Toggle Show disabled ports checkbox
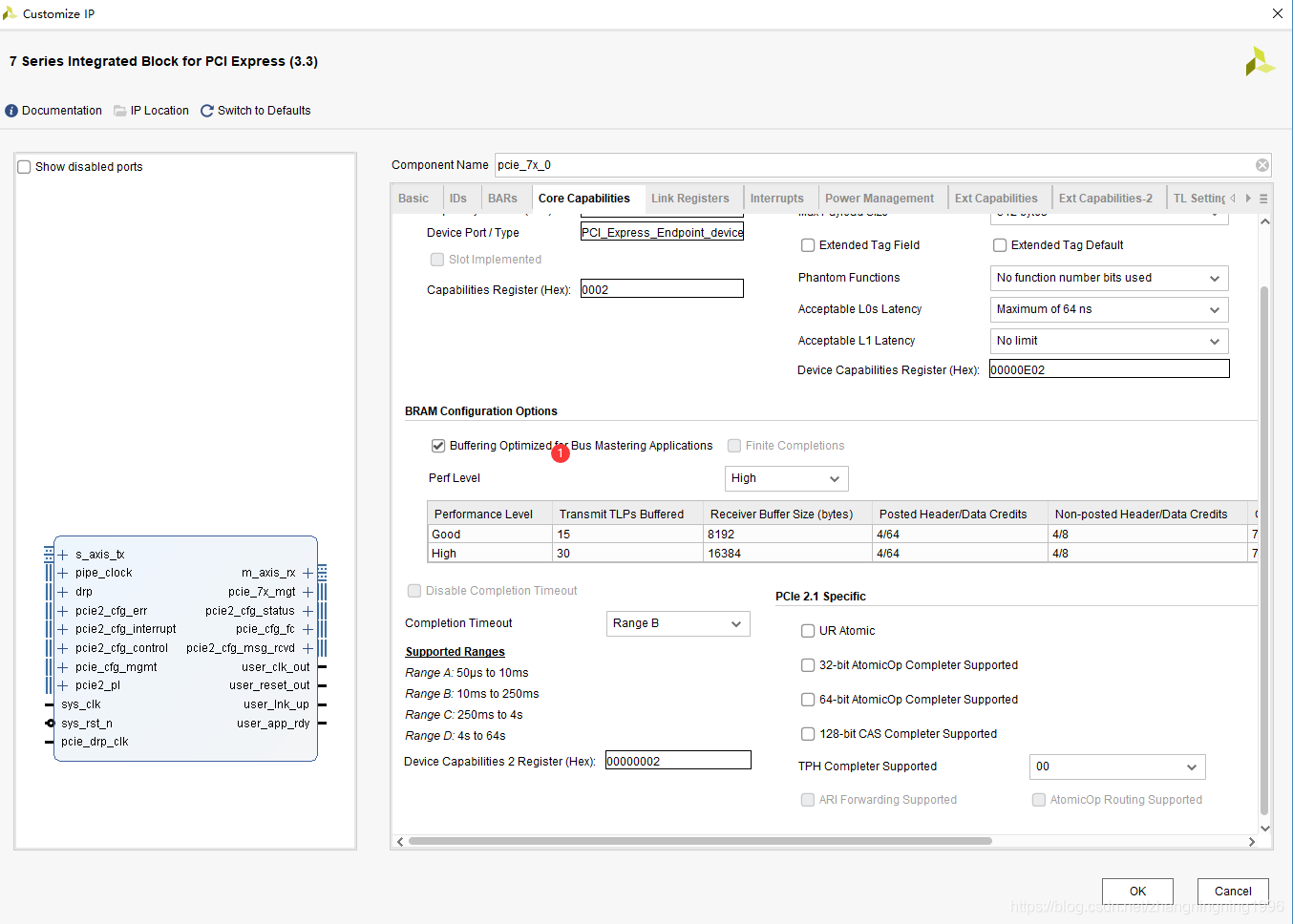 pyautogui.click(x=25, y=167)
